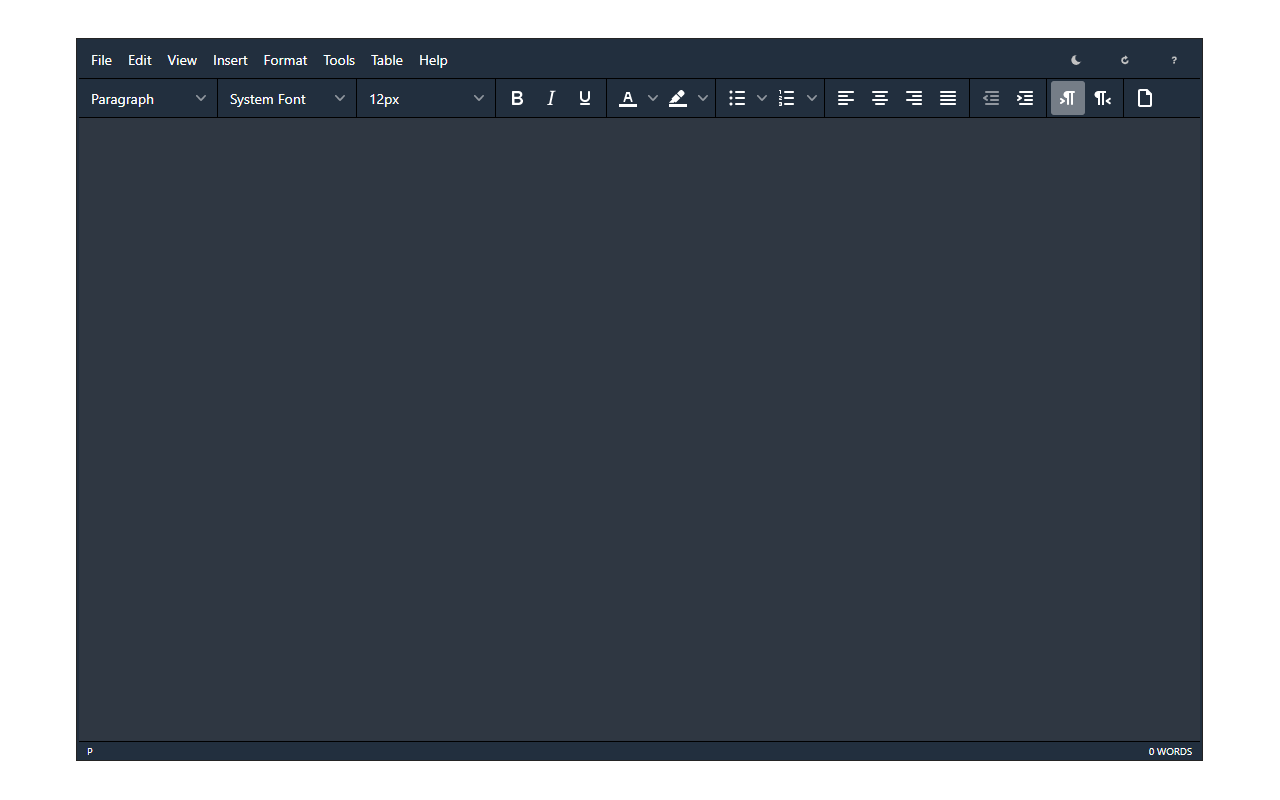Decrease the paragraph indent

point(991,98)
